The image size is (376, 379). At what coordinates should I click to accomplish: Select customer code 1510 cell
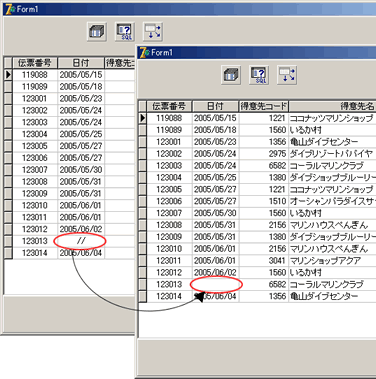[x=264, y=201]
